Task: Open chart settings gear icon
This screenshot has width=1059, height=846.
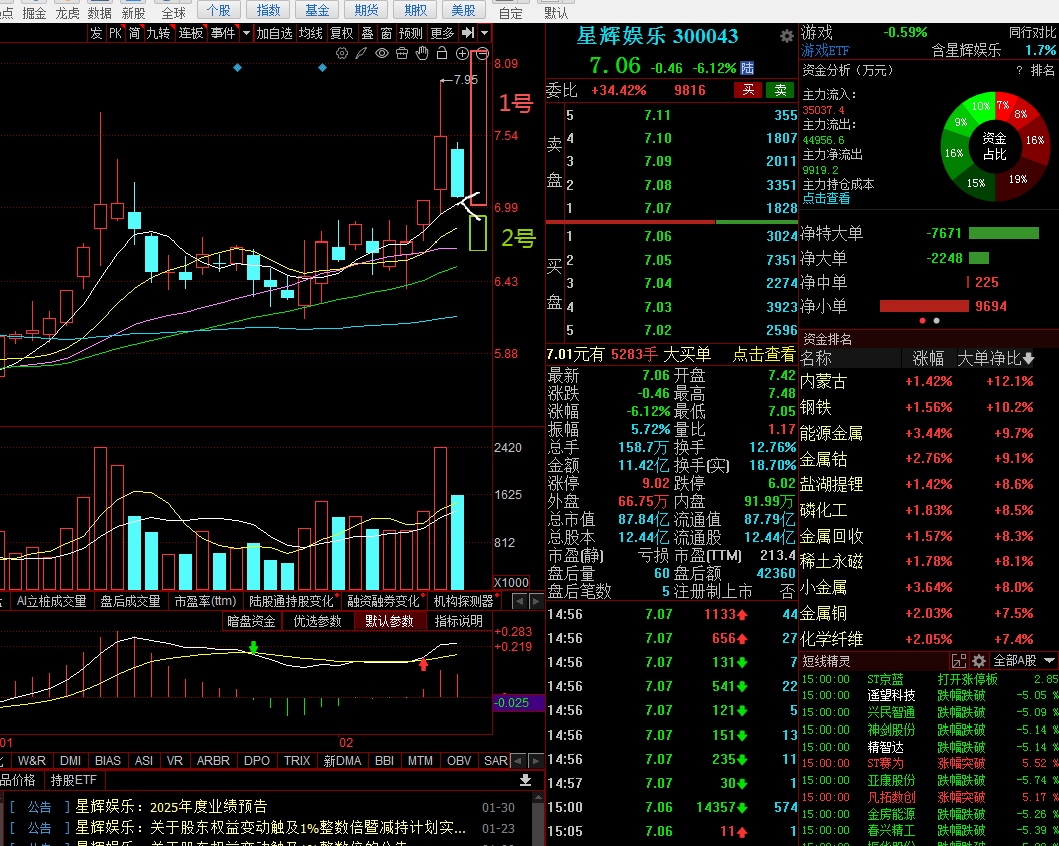Action: pos(342,54)
